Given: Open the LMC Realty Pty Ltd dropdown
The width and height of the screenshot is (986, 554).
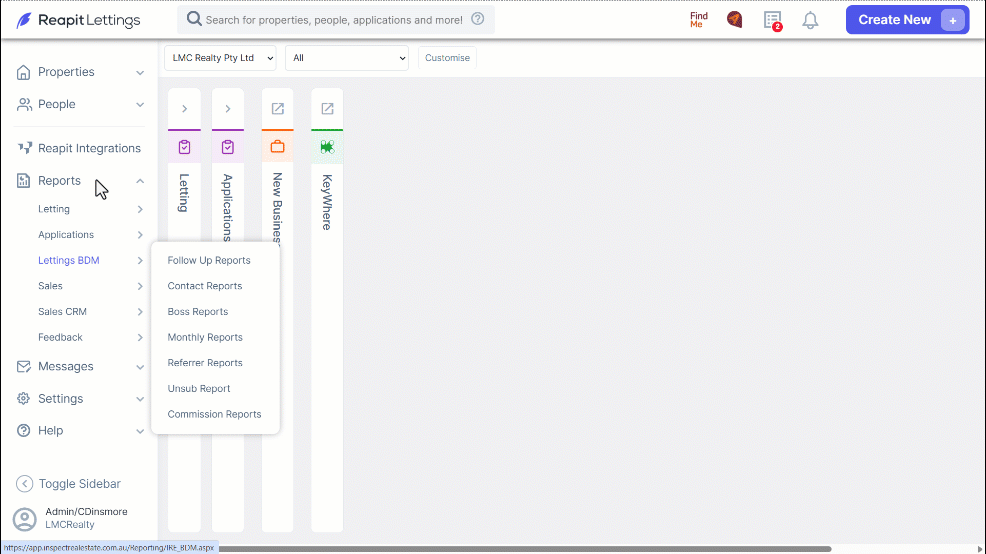Looking at the screenshot, I should coord(220,58).
